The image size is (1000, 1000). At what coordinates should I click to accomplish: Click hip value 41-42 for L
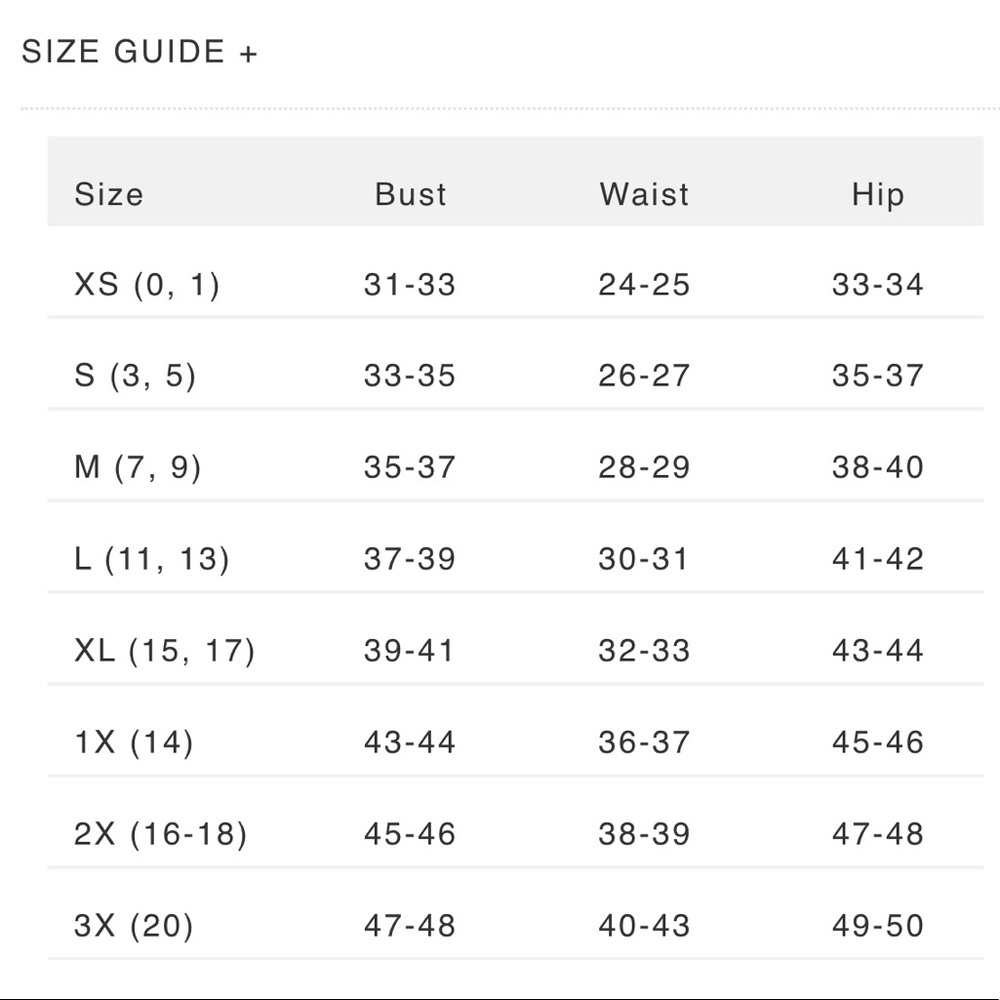(x=878, y=559)
